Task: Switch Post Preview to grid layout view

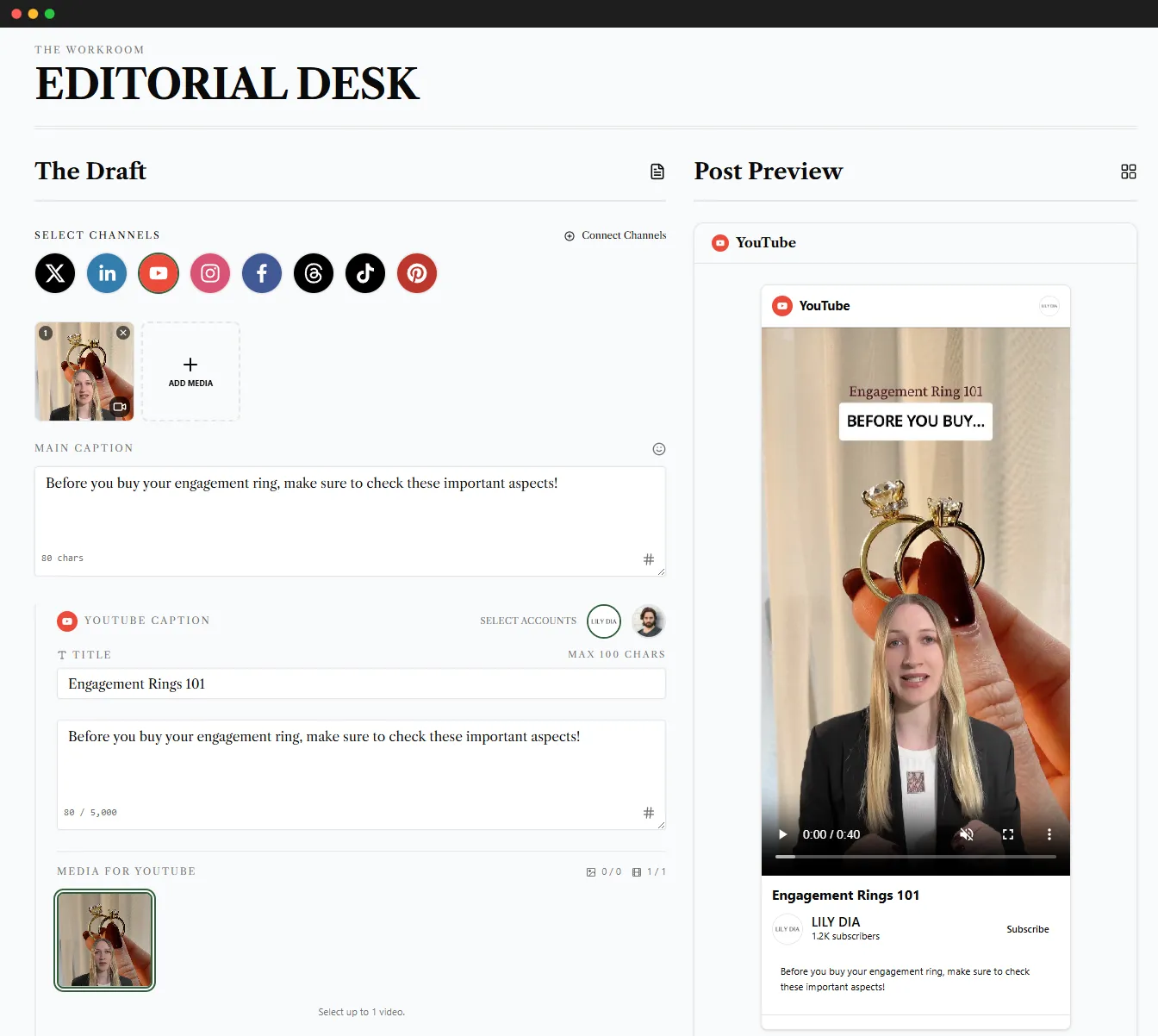Action: (1129, 172)
